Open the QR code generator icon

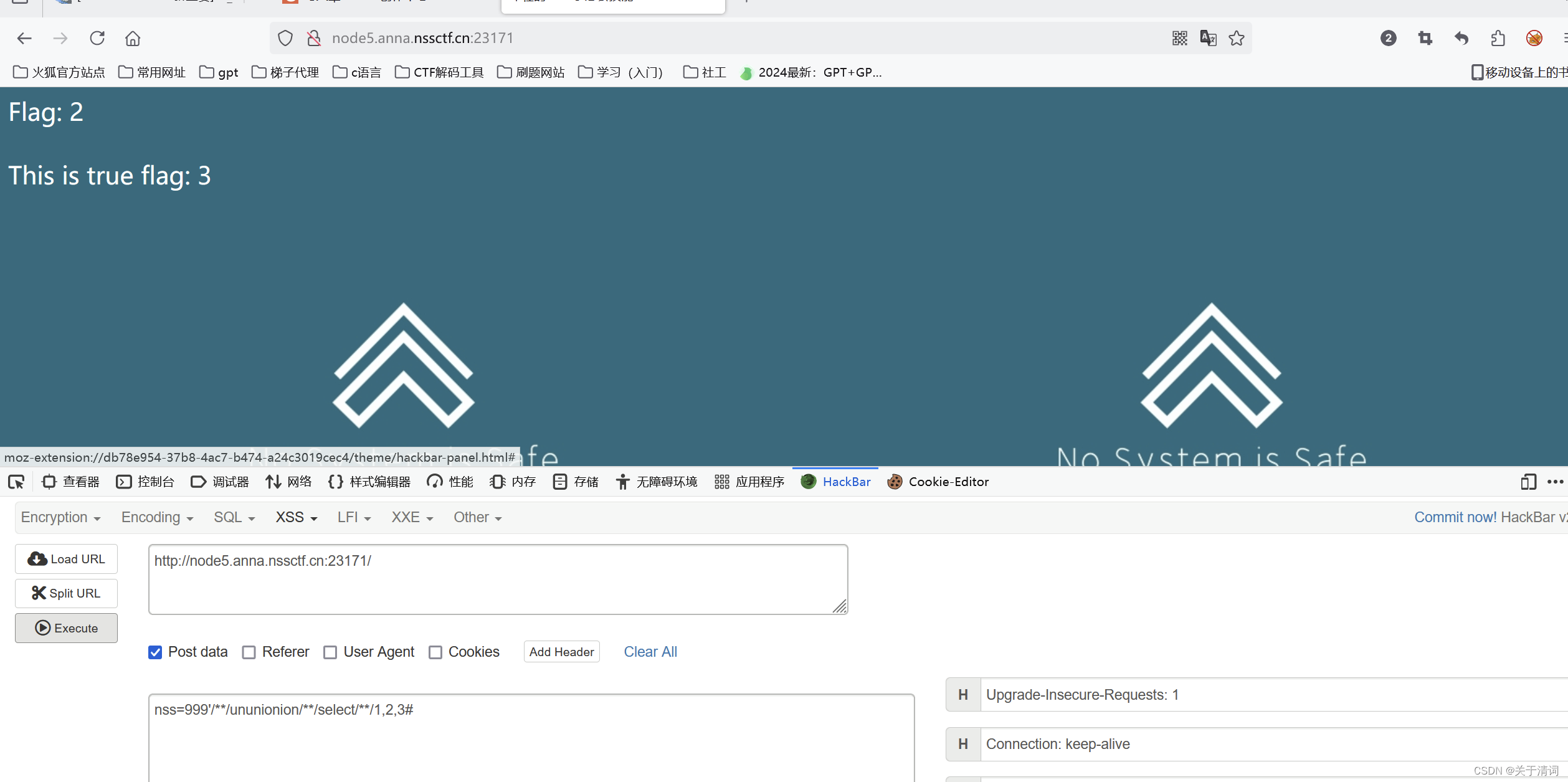point(1179,39)
